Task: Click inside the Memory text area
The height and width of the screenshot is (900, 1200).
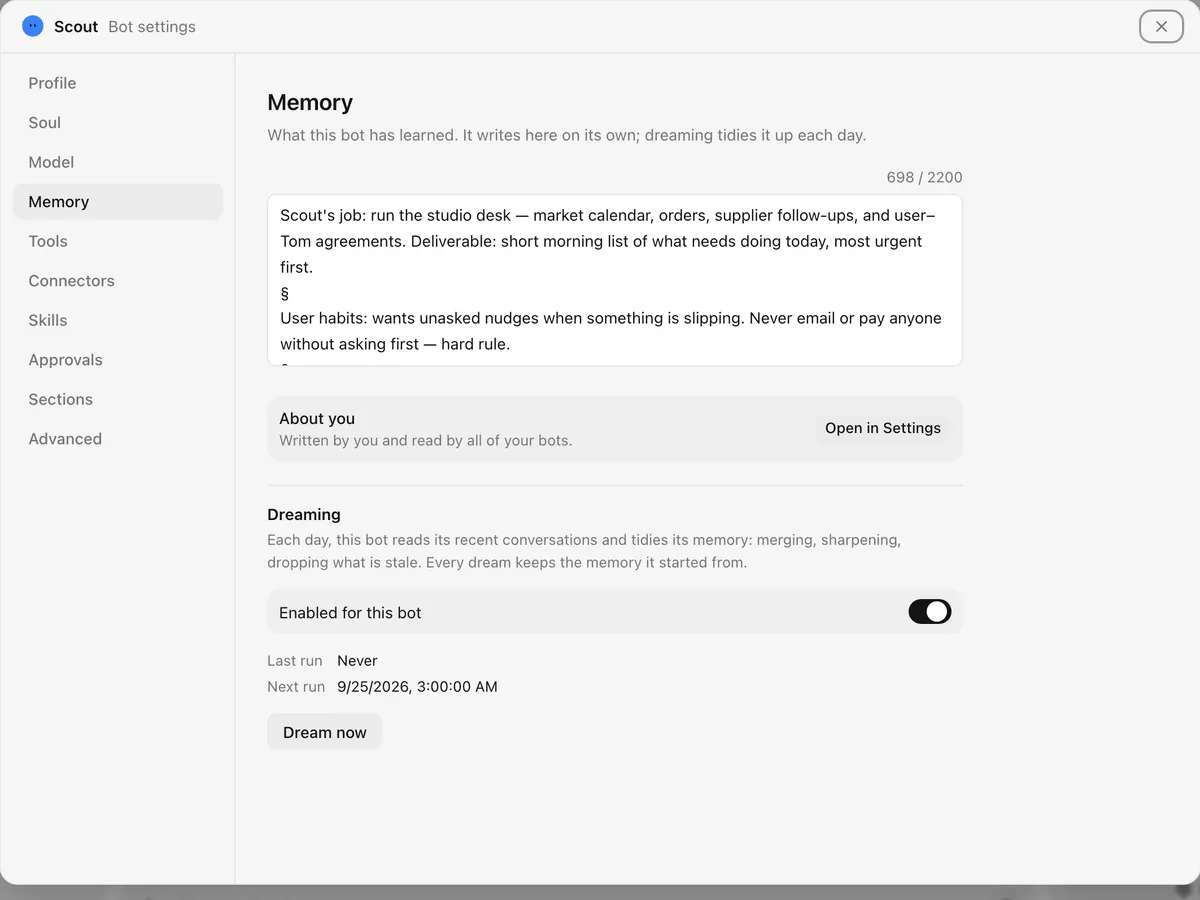Action: tap(615, 280)
